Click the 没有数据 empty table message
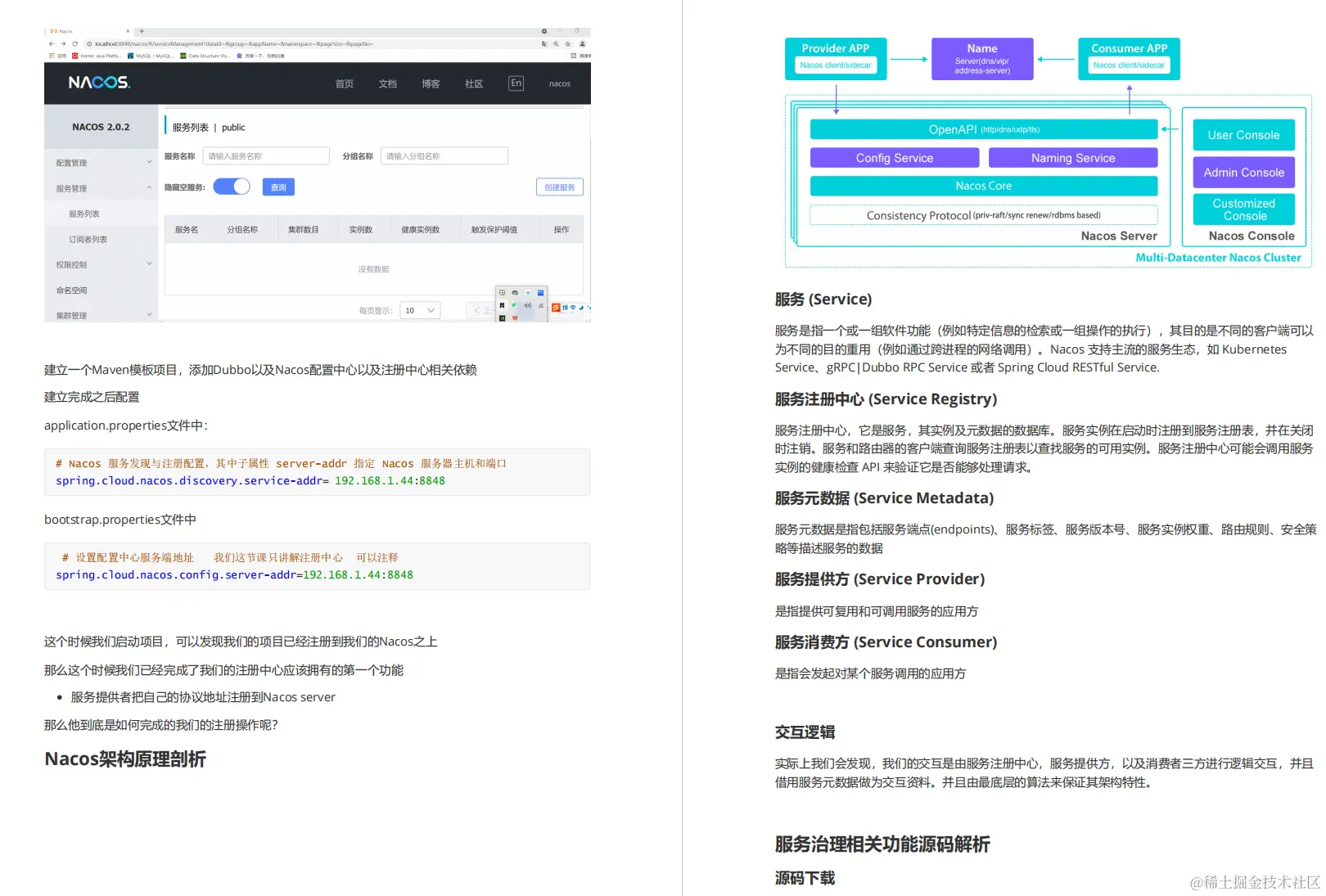 (373, 269)
